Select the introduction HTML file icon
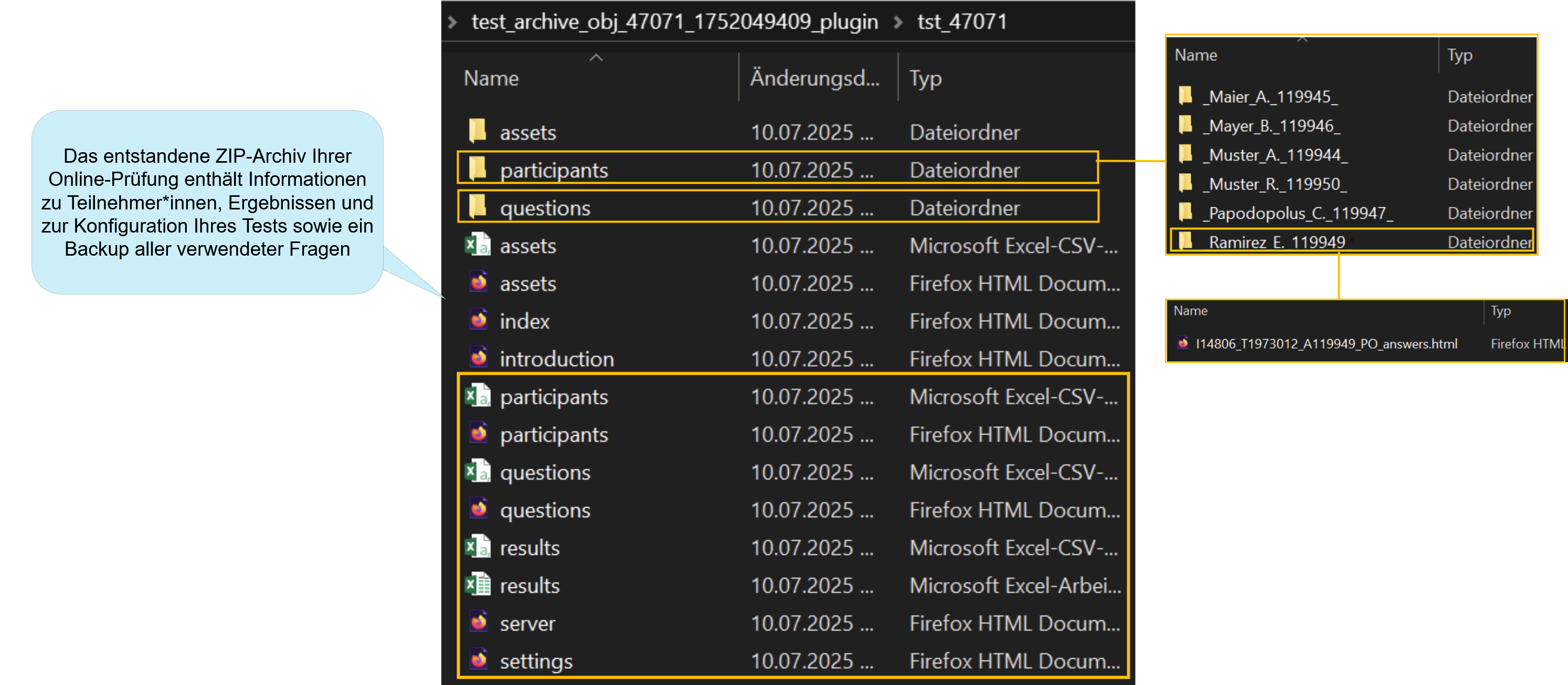This screenshot has width=1568, height=685. pos(479,358)
